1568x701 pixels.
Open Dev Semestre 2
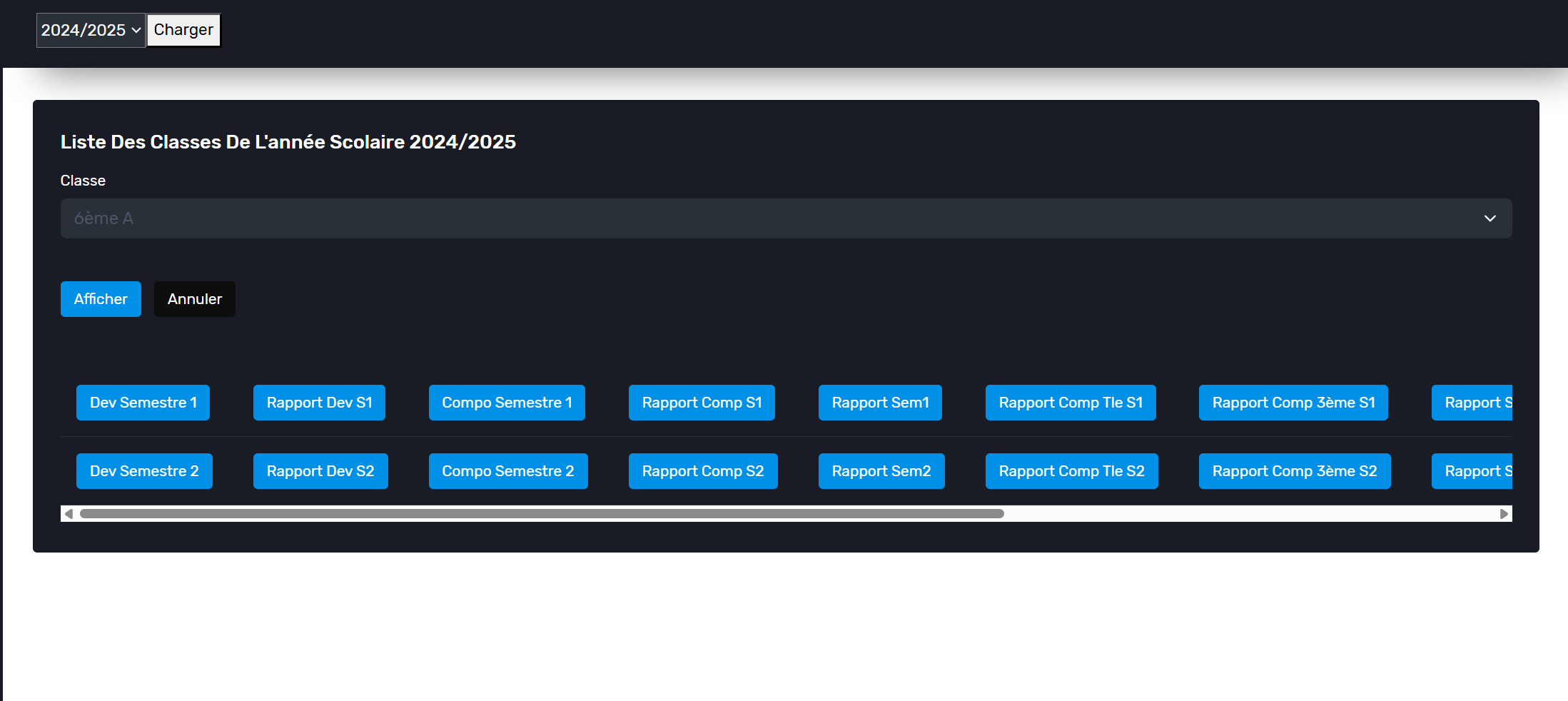(144, 471)
